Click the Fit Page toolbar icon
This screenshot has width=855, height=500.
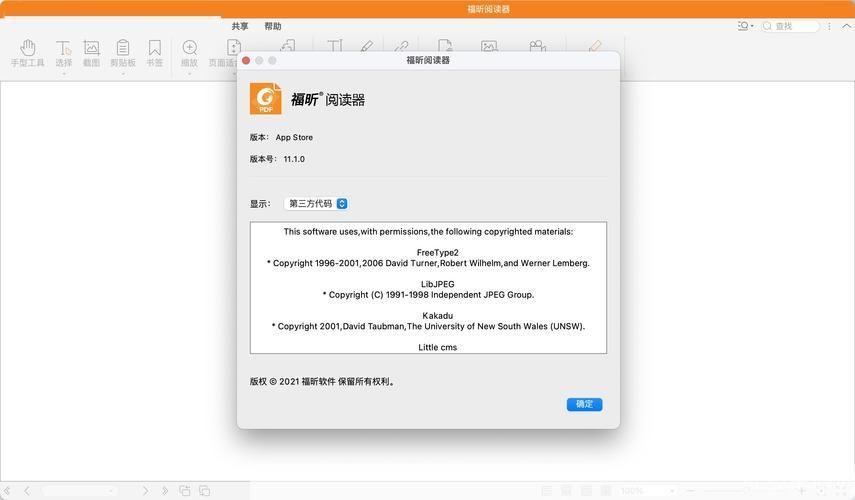click(233, 48)
